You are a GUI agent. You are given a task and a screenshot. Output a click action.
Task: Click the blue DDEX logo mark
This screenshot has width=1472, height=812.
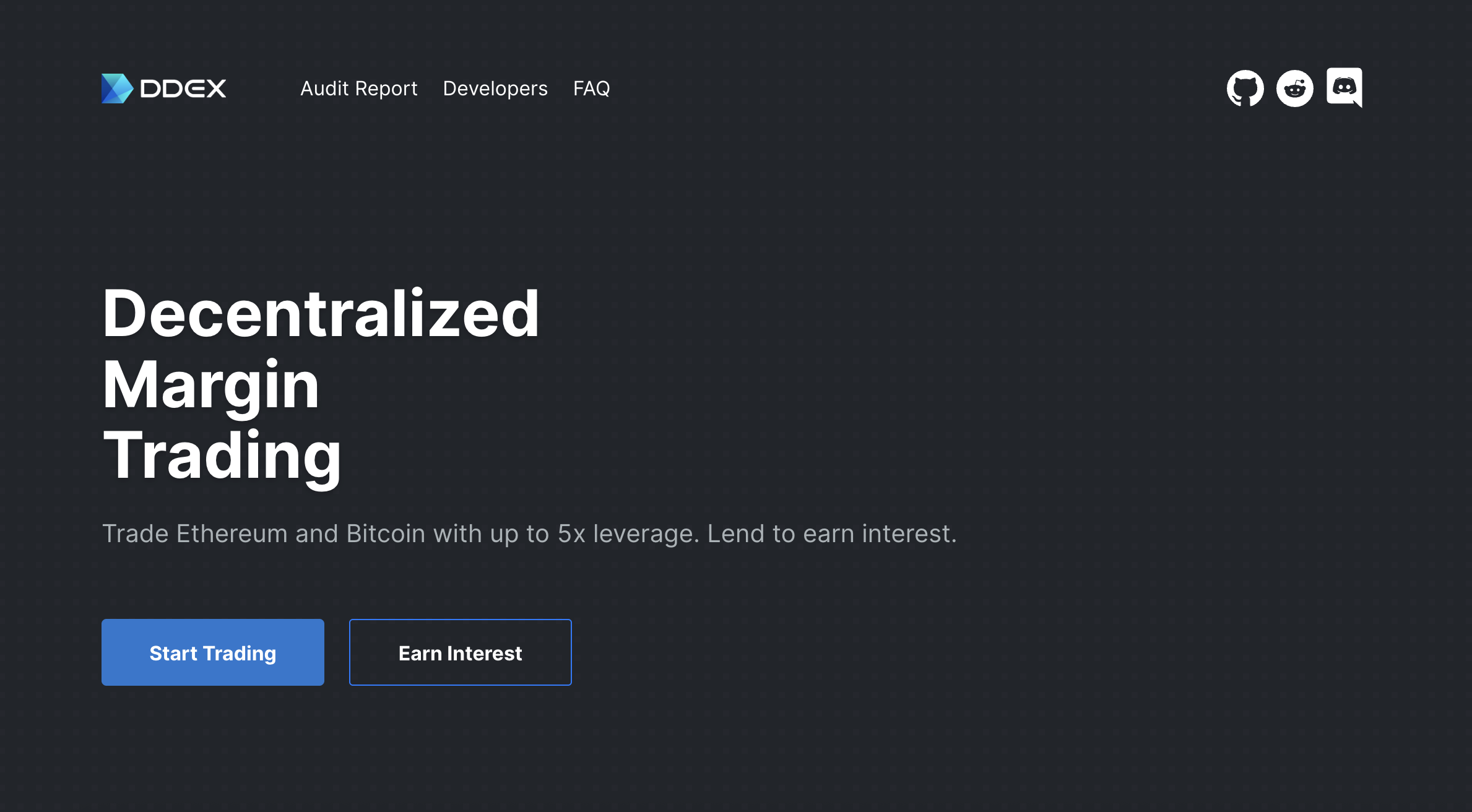click(117, 89)
